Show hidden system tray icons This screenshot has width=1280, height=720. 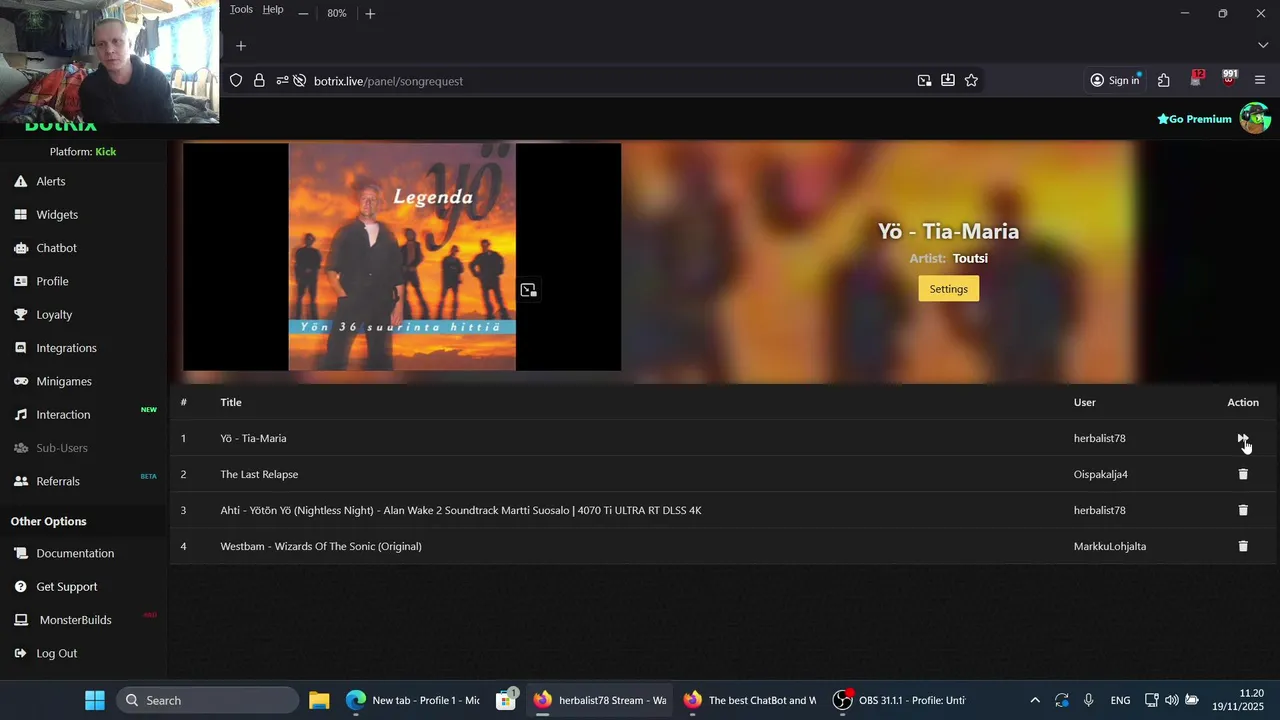(x=1035, y=700)
